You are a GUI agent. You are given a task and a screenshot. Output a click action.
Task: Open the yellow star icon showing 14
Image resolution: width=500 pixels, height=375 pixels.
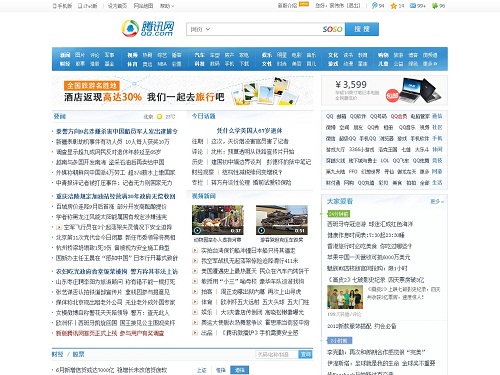pos(394,6)
